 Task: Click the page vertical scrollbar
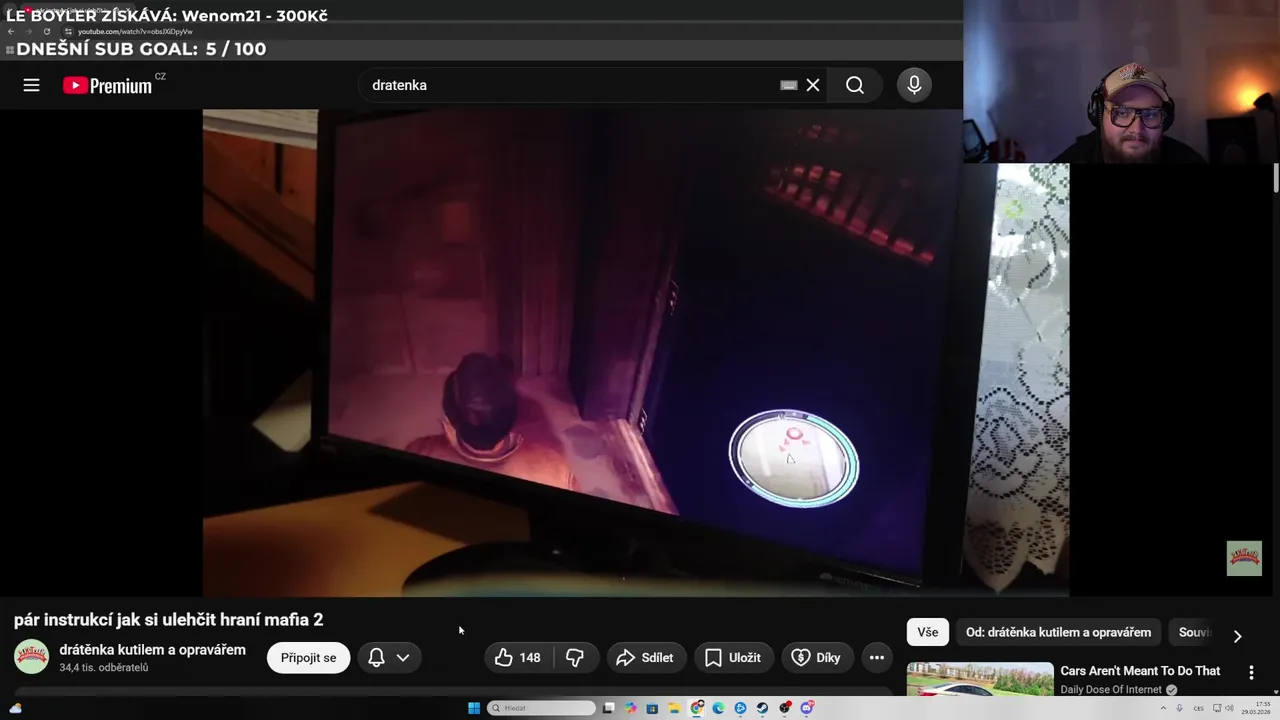point(1275,180)
